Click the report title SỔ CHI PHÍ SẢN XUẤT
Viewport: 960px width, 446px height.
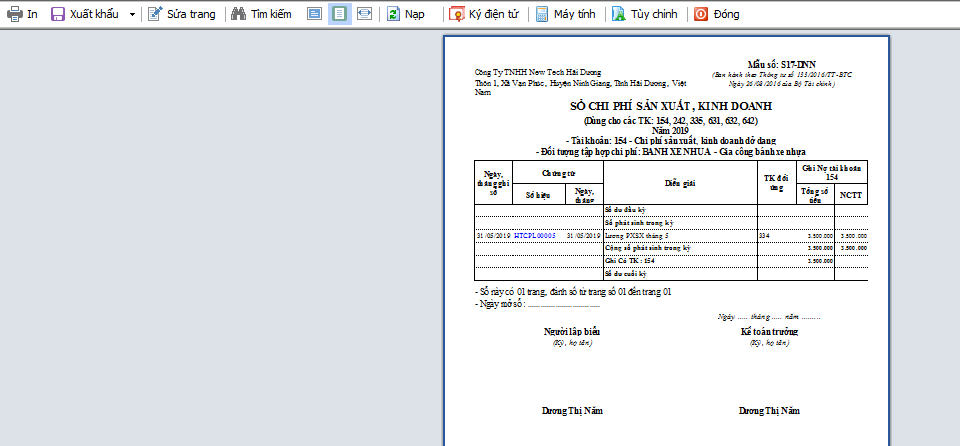pyautogui.click(x=671, y=106)
